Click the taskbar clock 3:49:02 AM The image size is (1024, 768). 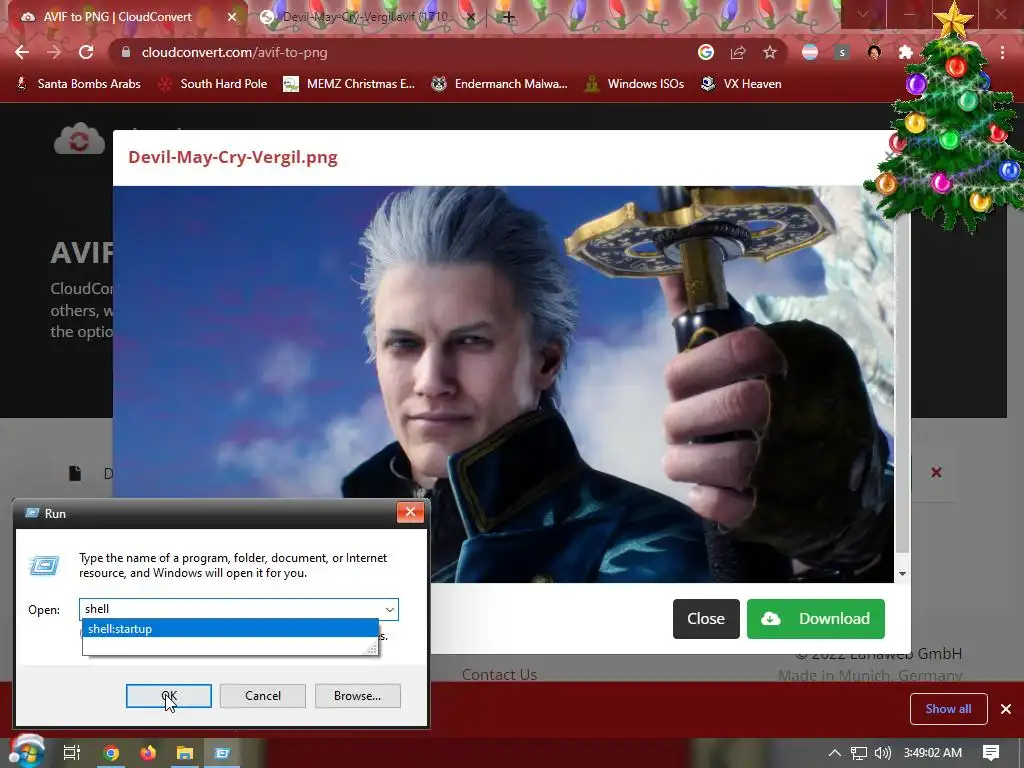click(932, 753)
